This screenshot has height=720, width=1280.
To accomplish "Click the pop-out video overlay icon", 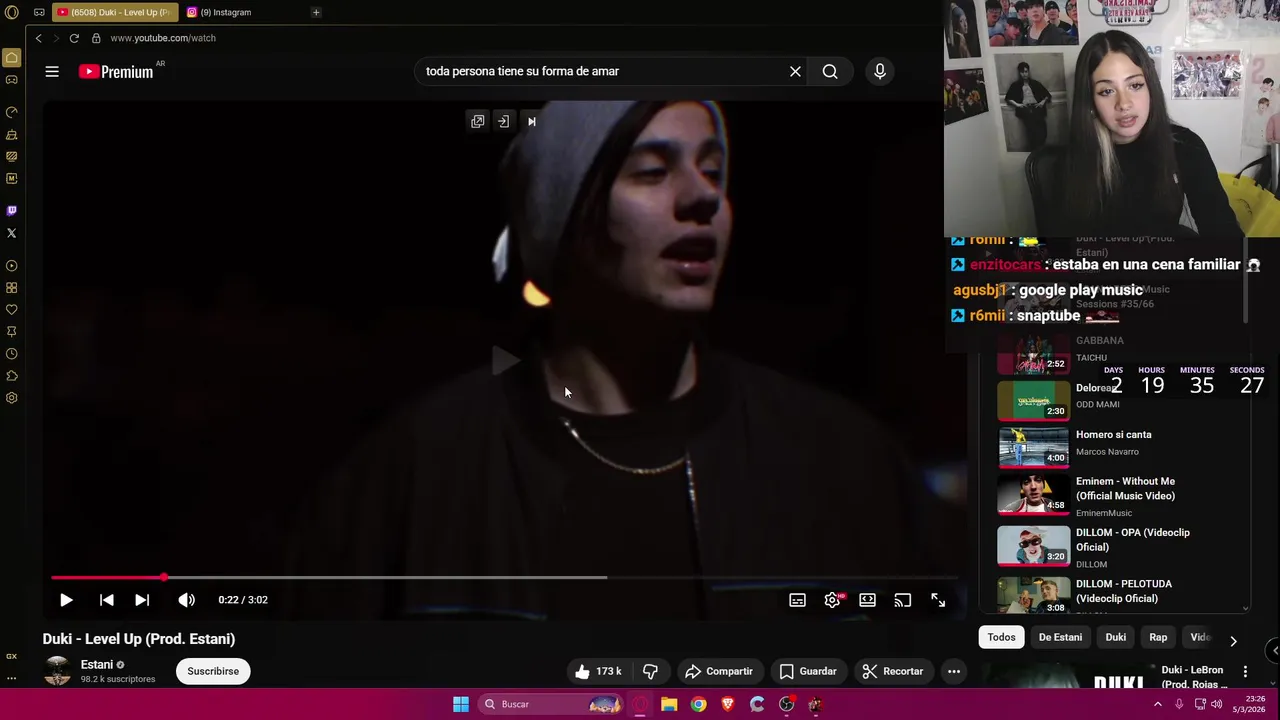I will 478,121.
